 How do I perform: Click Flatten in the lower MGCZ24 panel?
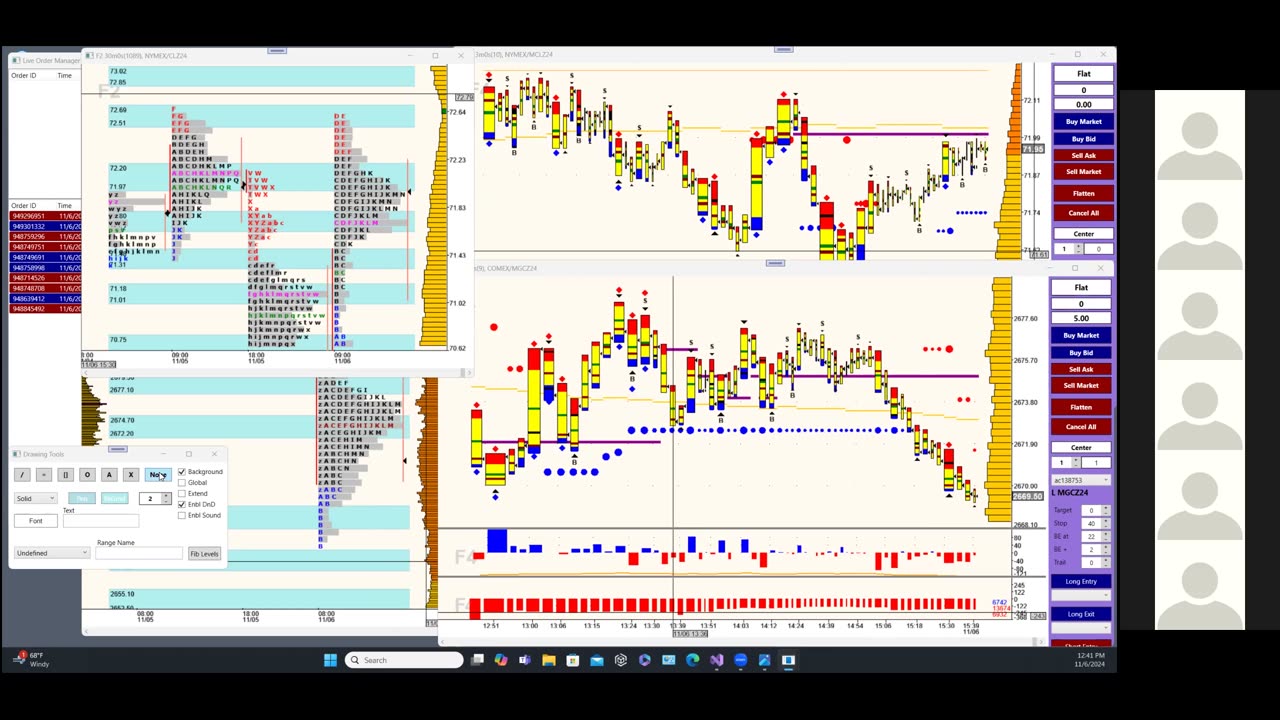tap(1081, 407)
